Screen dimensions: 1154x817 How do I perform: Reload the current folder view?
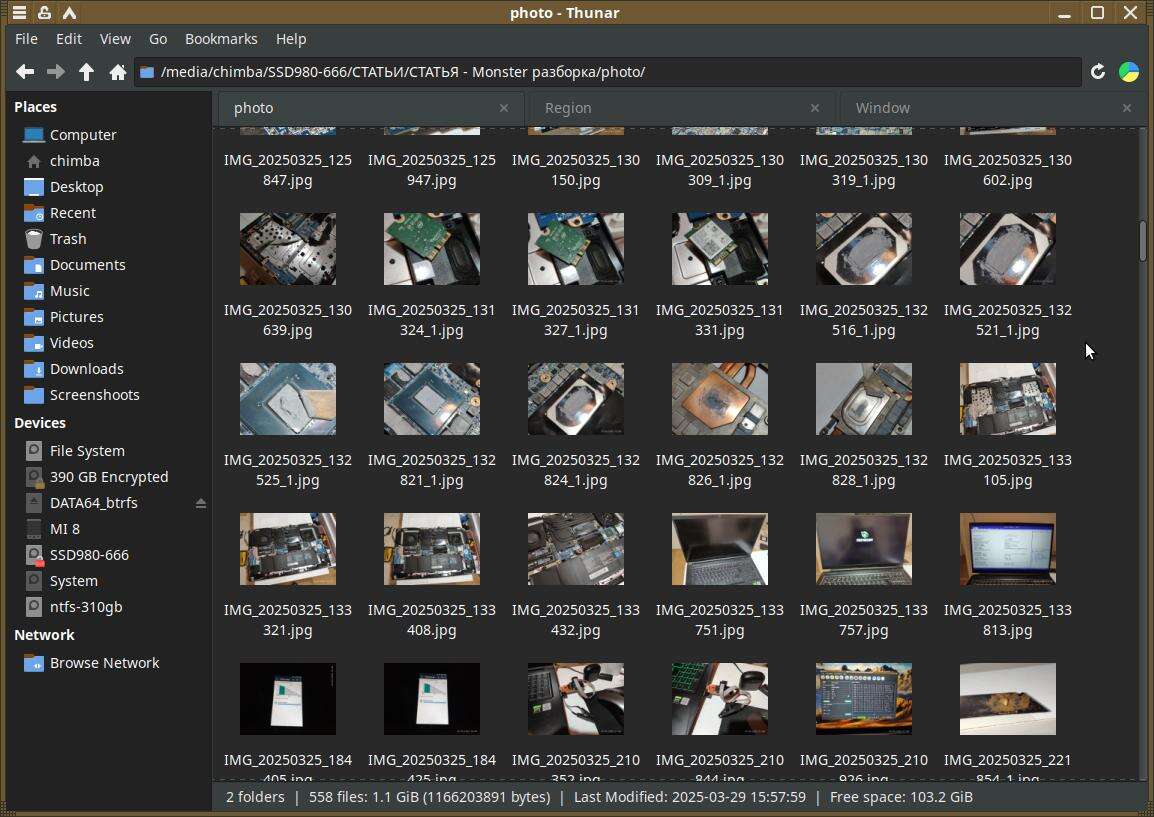pyautogui.click(x=1097, y=72)
